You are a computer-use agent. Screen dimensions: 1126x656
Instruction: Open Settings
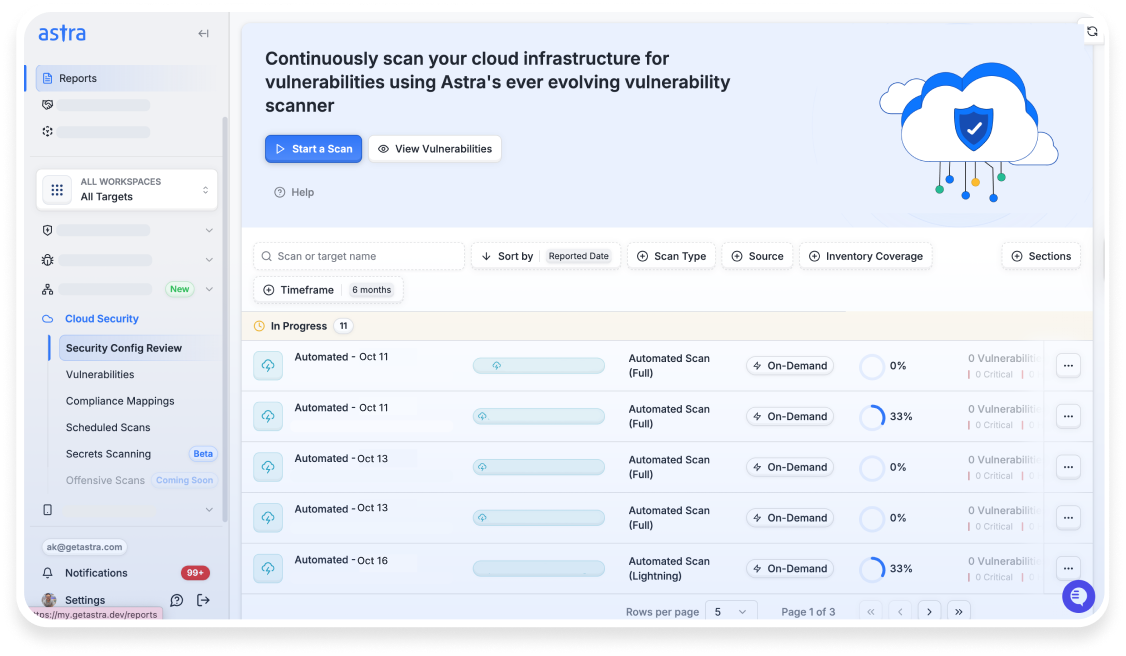(x=85, y=600)
